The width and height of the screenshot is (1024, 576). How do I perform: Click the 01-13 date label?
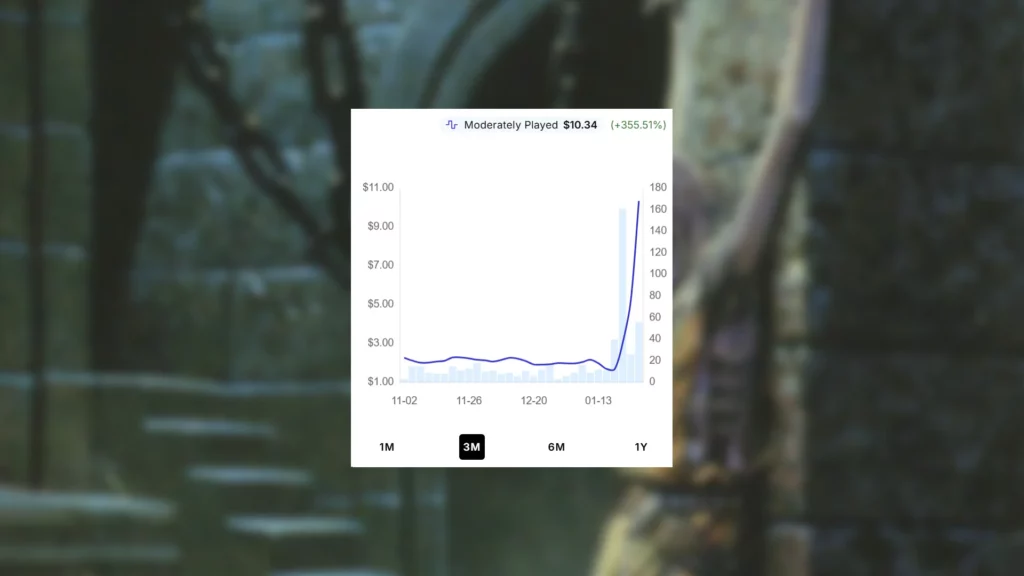pos(598,400)
